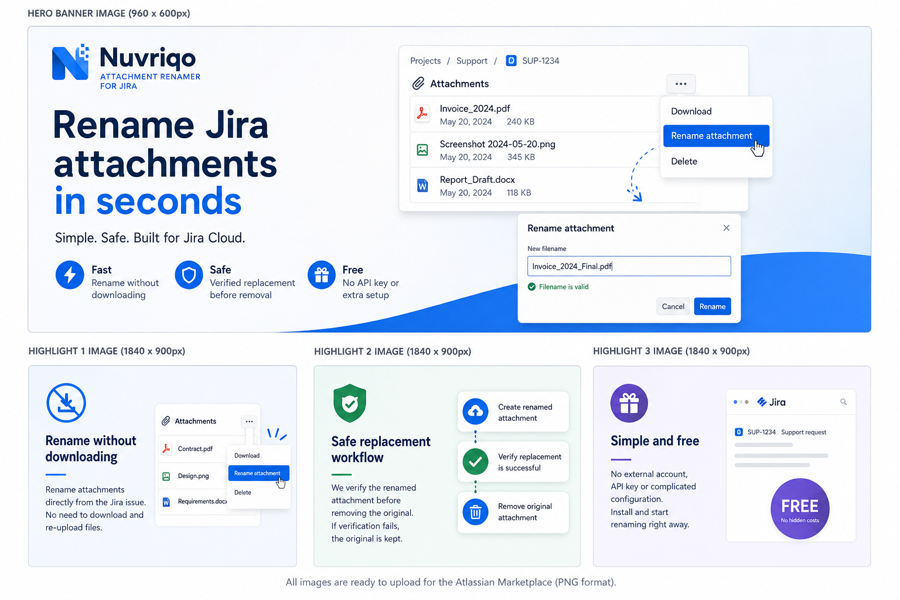Click the paperclip icon next to hero Attachments heading
900x600 pixels.
(x=418, y=84)
